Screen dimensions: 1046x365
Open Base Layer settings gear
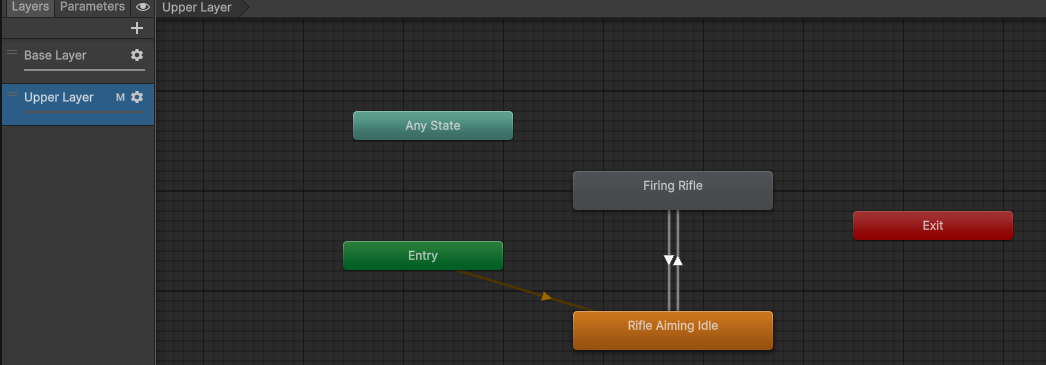(137, 55)
